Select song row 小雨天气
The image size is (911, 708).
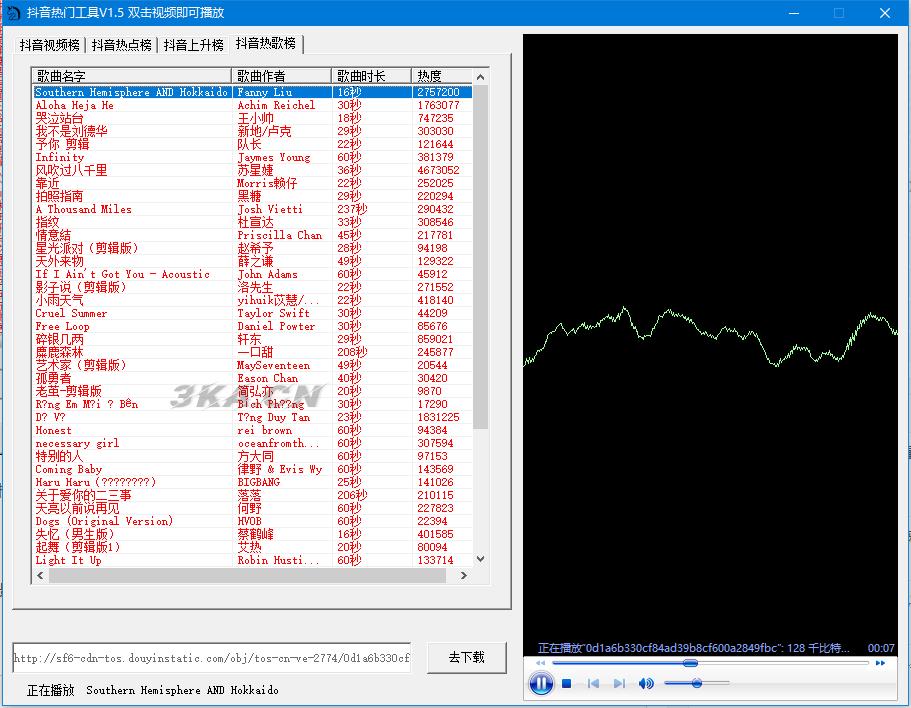pyautogui.click(x=252, y=300)
